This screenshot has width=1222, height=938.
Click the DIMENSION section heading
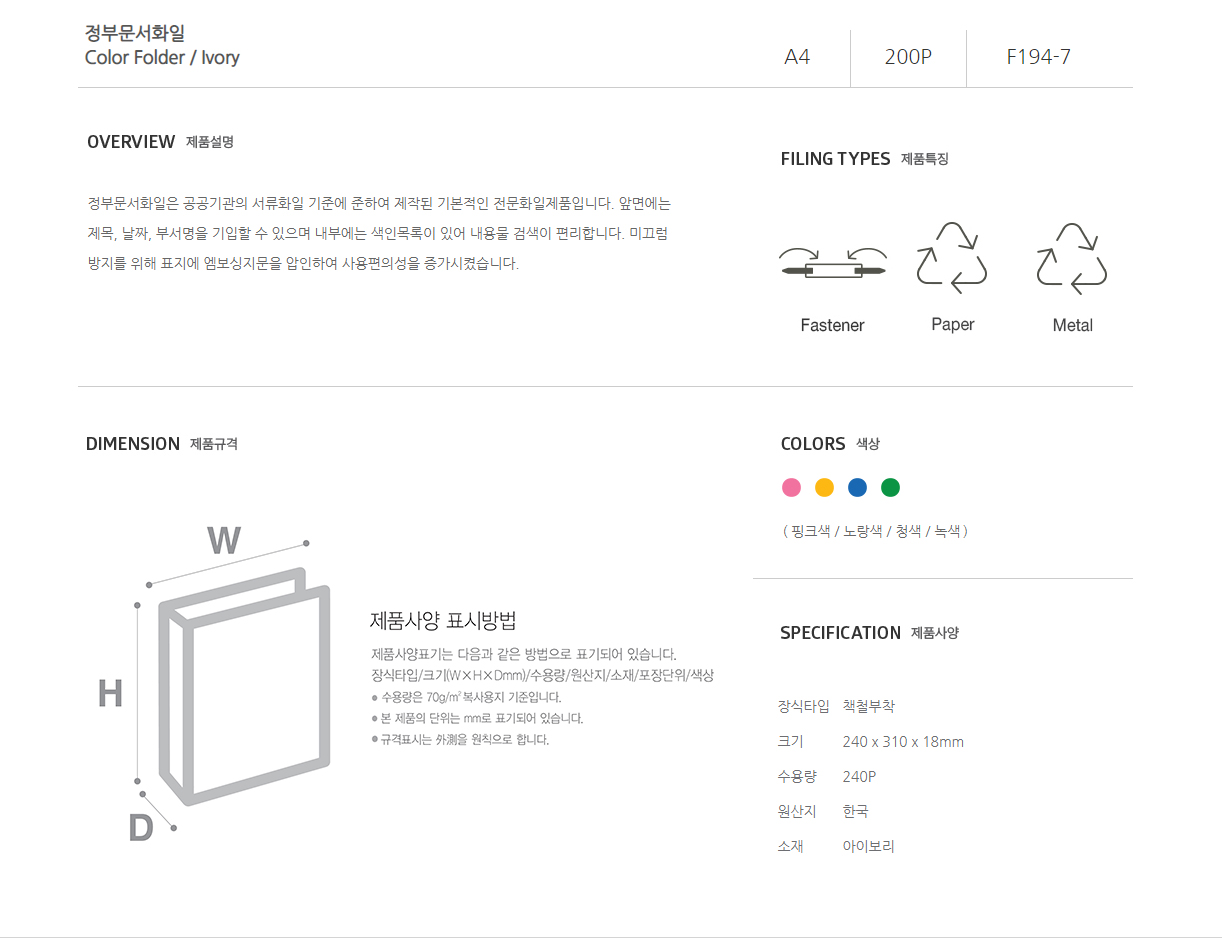coord(133,444)
